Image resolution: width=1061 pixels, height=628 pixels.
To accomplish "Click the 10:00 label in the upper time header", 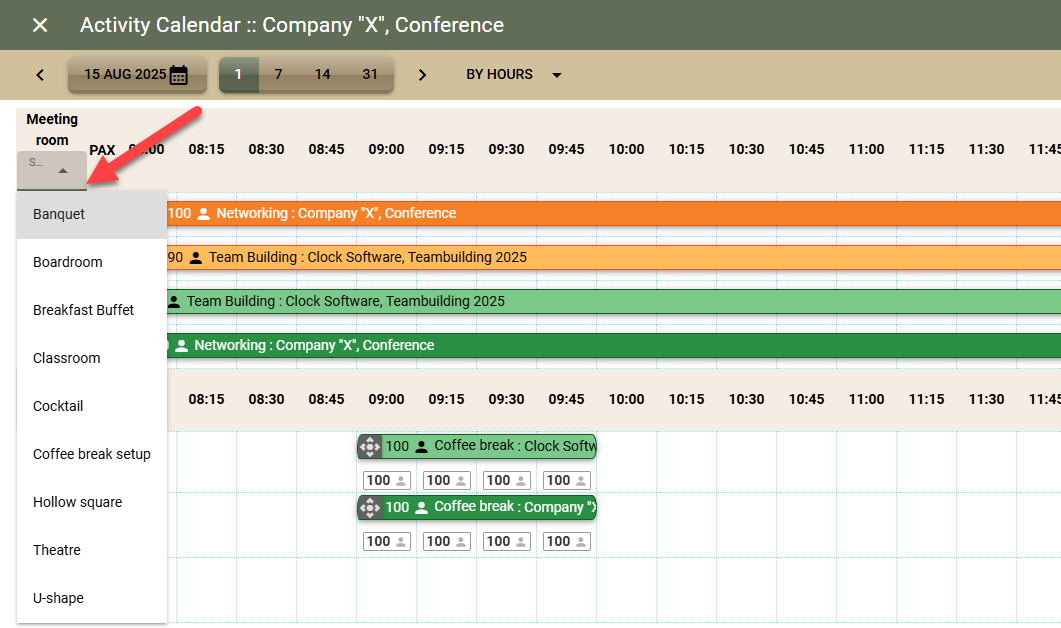I will point(627,149).
